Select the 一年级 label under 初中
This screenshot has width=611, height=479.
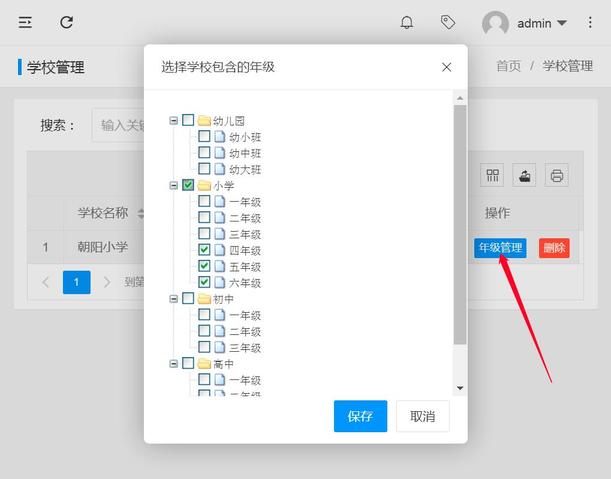coord(245,315)
